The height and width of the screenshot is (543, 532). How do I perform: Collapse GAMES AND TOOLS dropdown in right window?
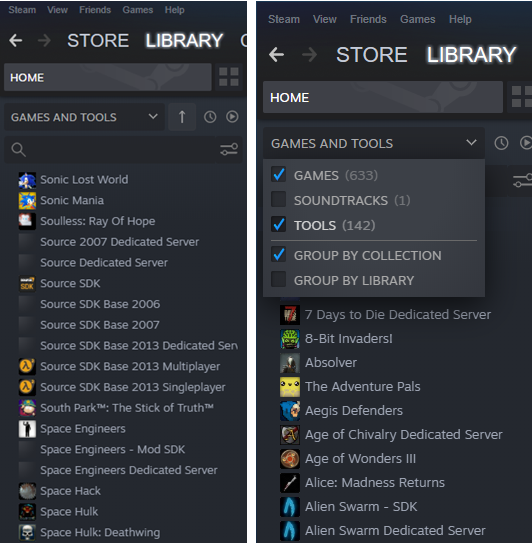click(374, 143)
